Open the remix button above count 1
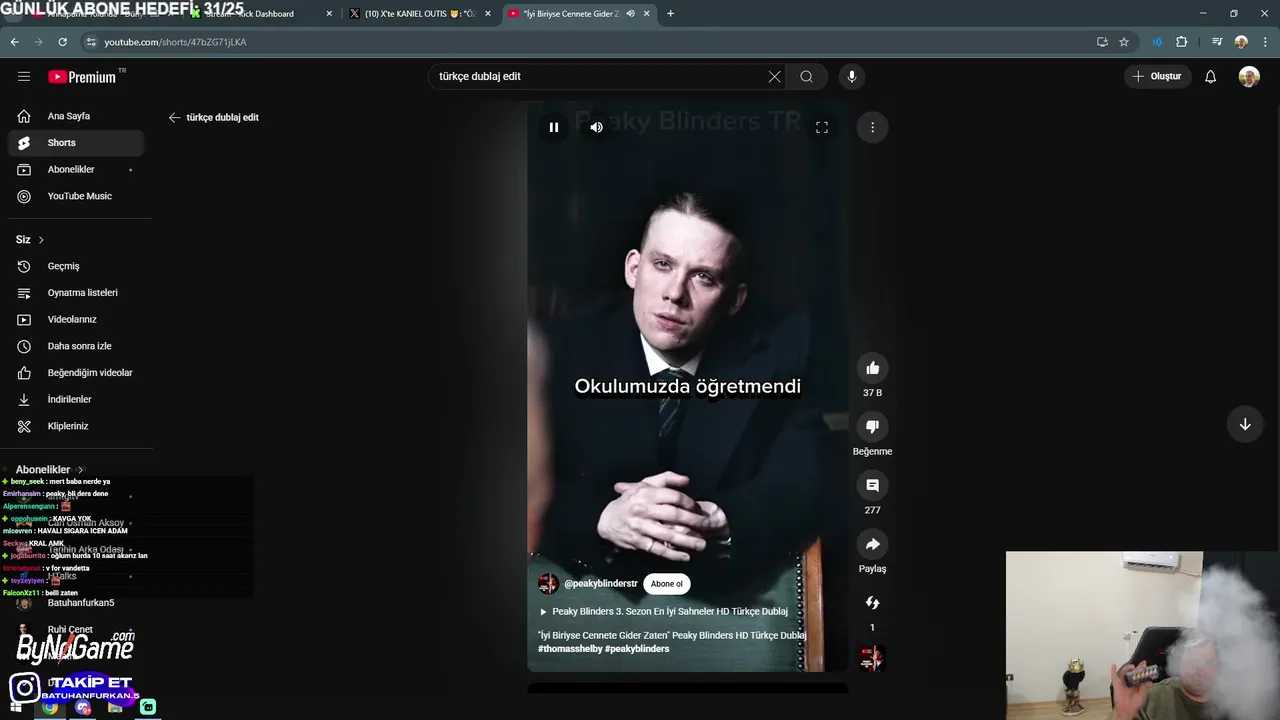 [x=872, y=602]
